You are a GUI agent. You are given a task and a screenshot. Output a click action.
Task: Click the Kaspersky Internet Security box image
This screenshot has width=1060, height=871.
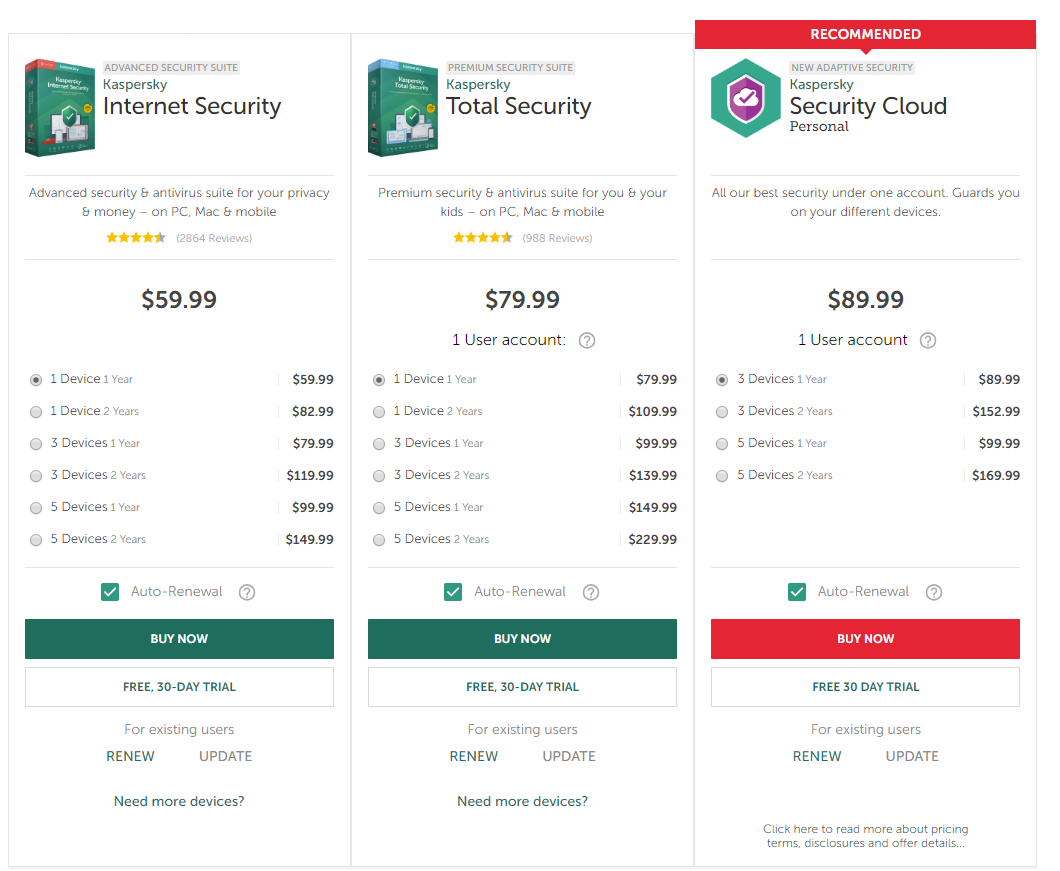(60, 107)
